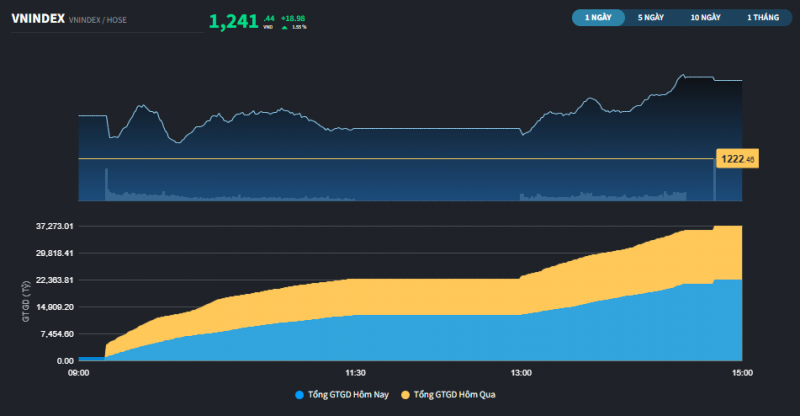Click the 1.55% percent change text

[300, 27]
